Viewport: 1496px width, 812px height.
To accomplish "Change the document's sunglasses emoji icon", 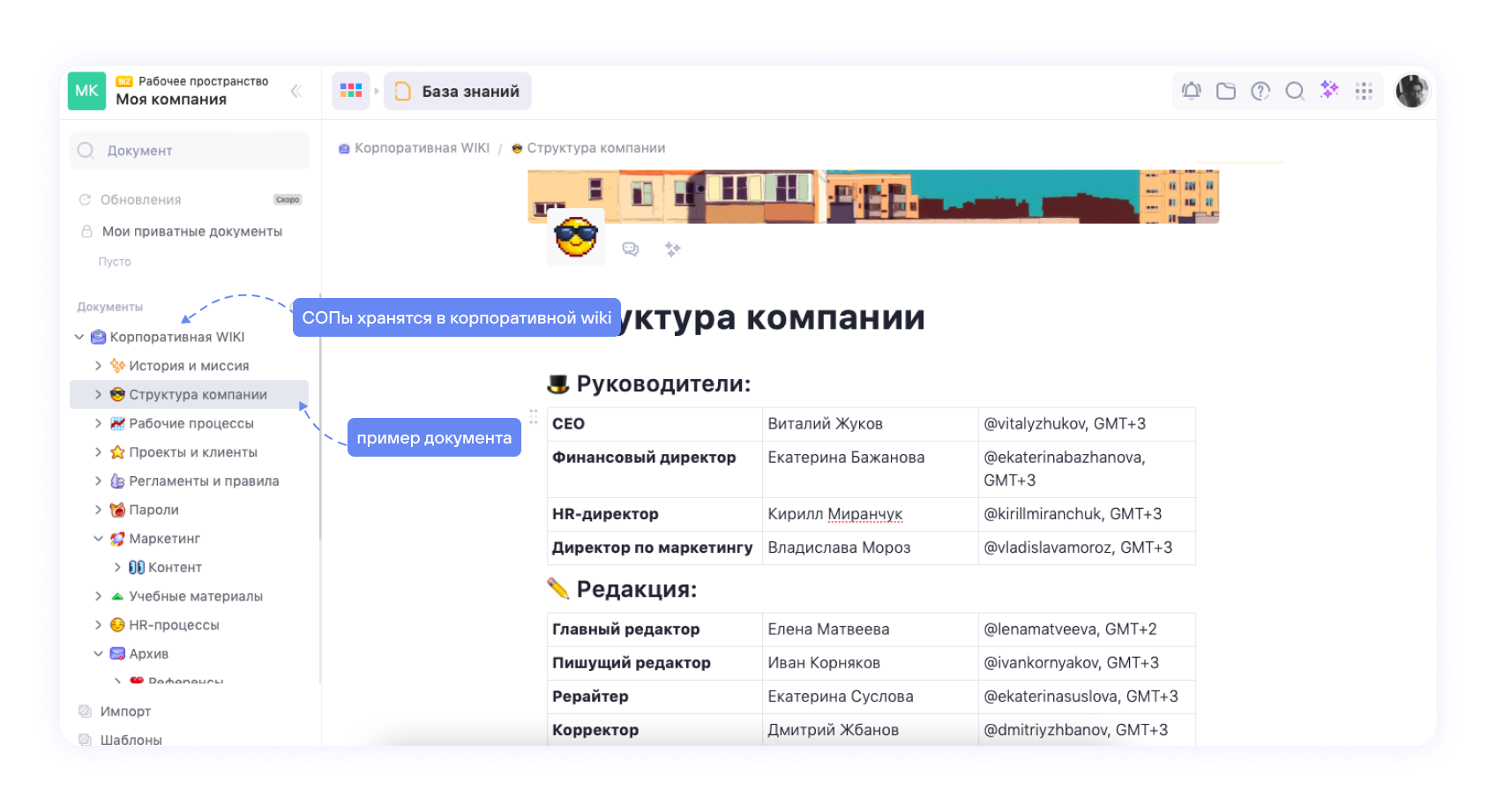I will (x=574, y=236).
